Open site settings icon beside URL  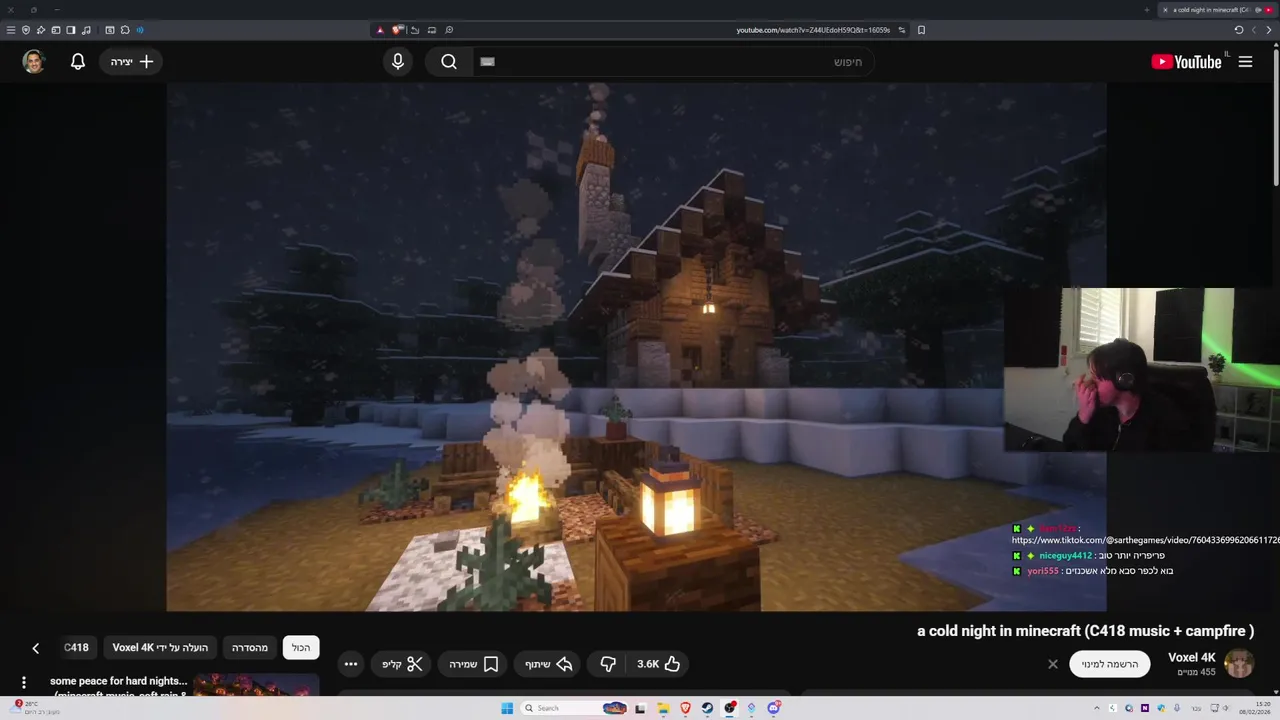tap(902, 30)
